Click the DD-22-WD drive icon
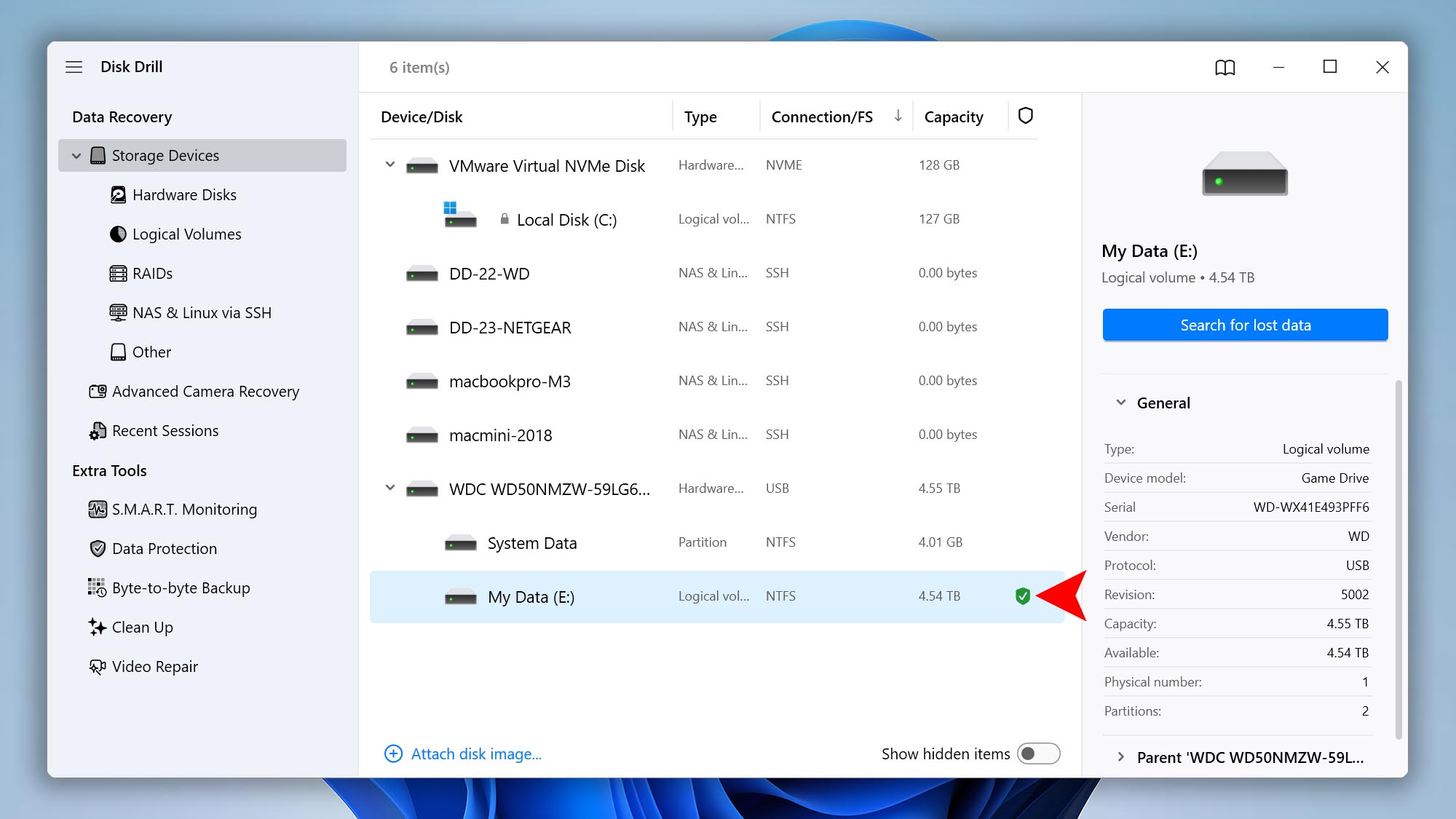This screenshot has height=819, width=1456. [422, 274]
